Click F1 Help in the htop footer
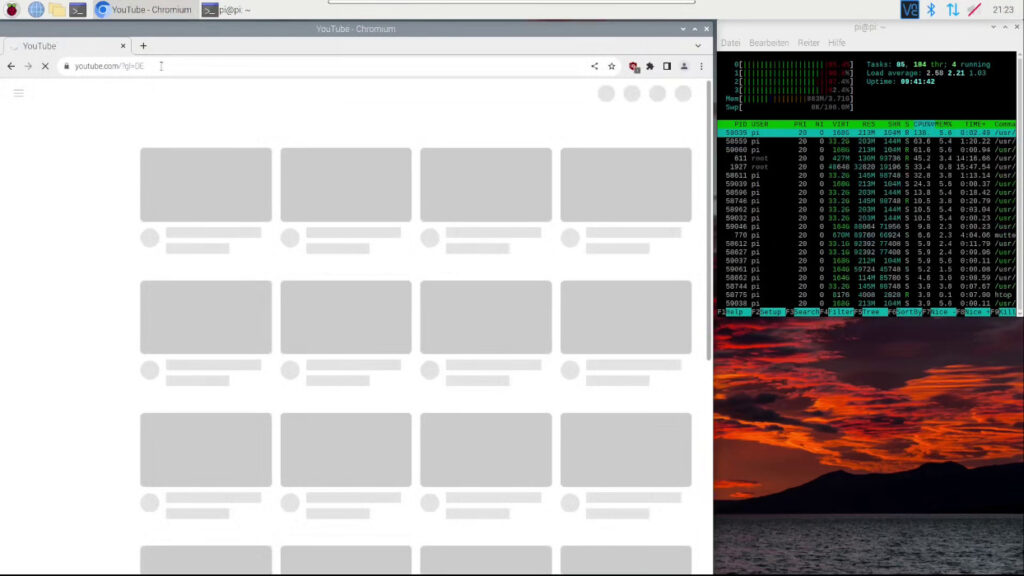This screenshot has width=1024, height=576. click(733, 312)
